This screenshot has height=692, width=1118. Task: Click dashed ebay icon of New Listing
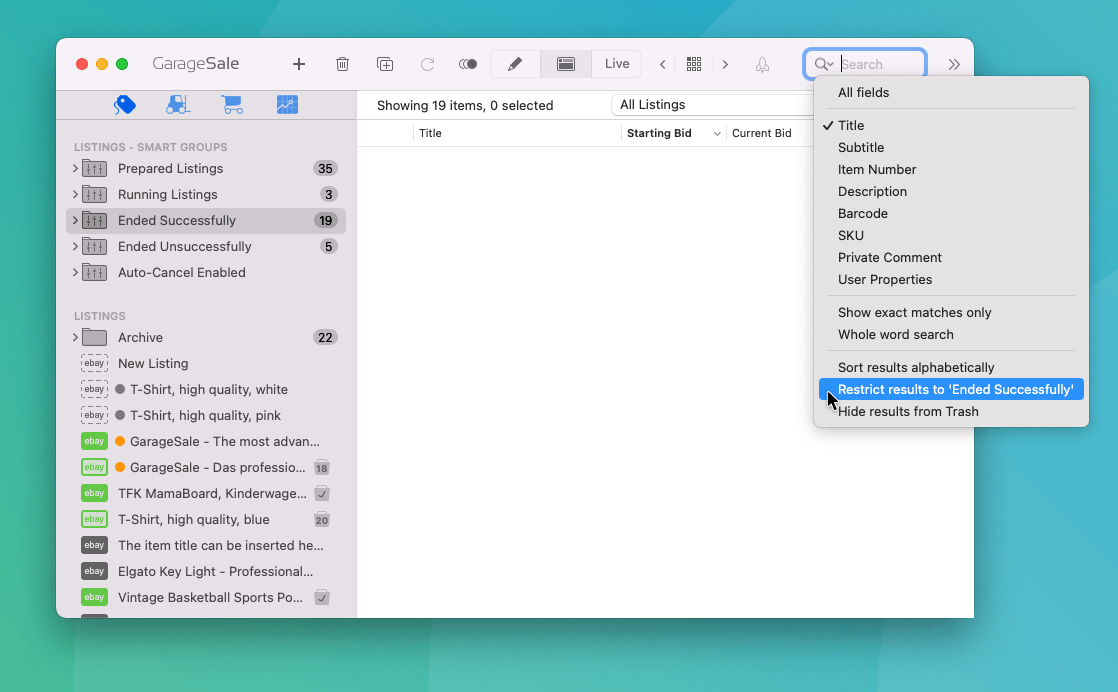point(94,363)
